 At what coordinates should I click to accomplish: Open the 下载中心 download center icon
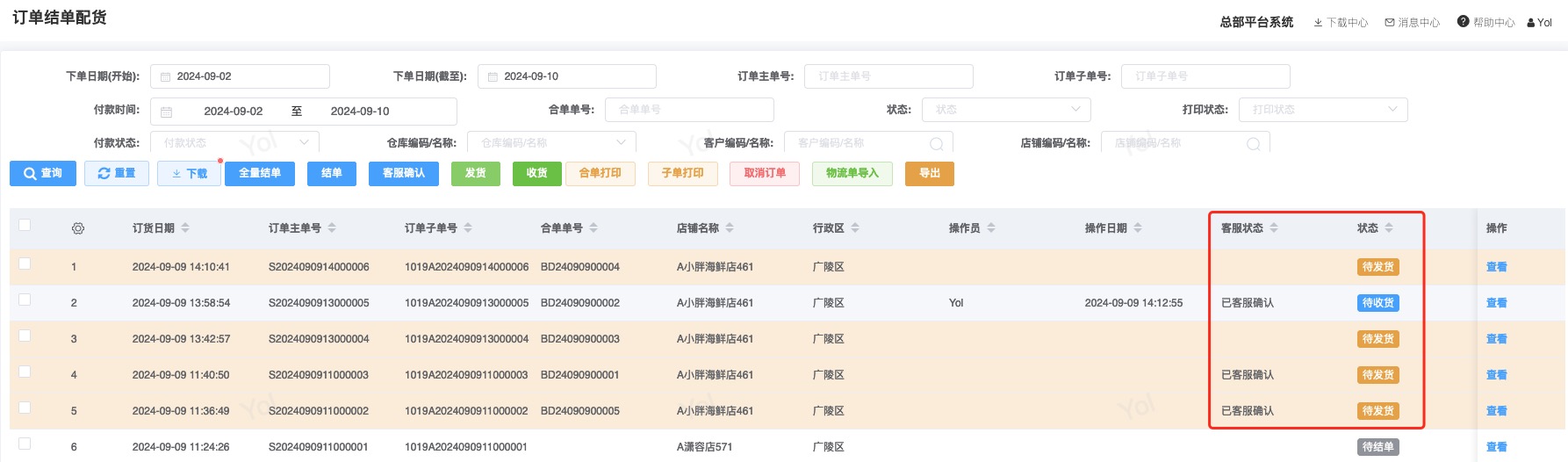1318,23
